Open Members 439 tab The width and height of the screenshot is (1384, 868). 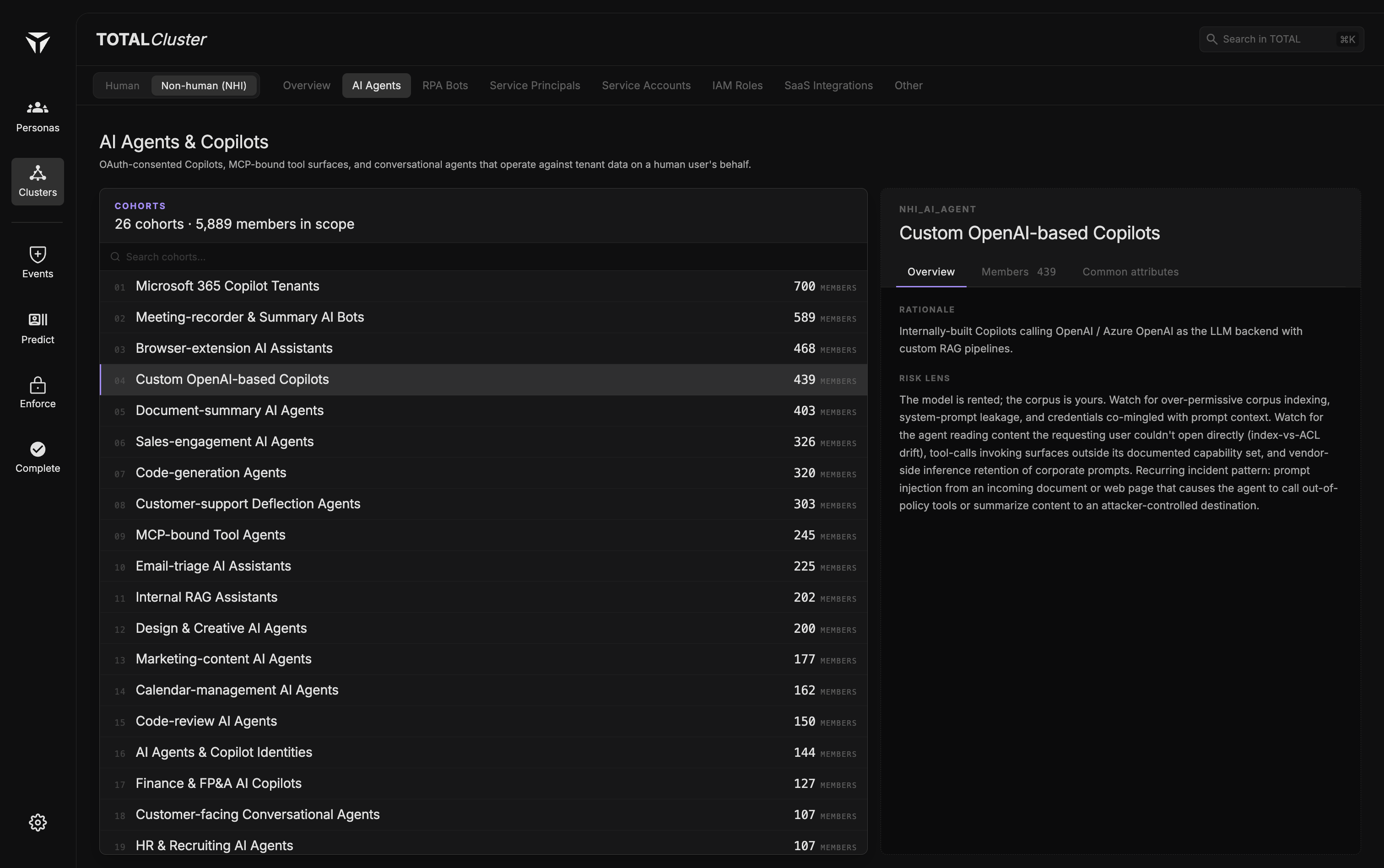1018,272
